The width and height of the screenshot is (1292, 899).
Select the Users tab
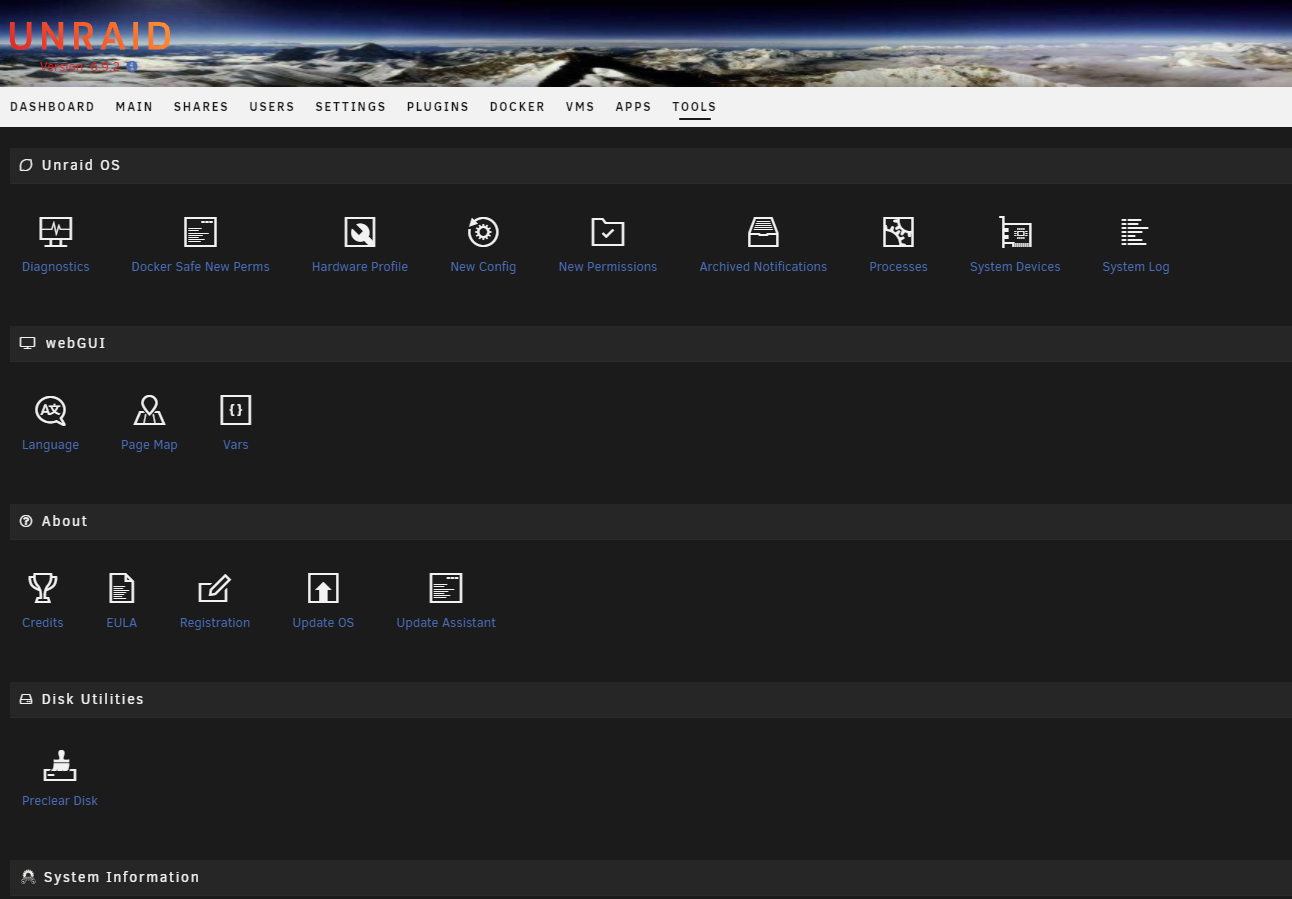point(272,107)
